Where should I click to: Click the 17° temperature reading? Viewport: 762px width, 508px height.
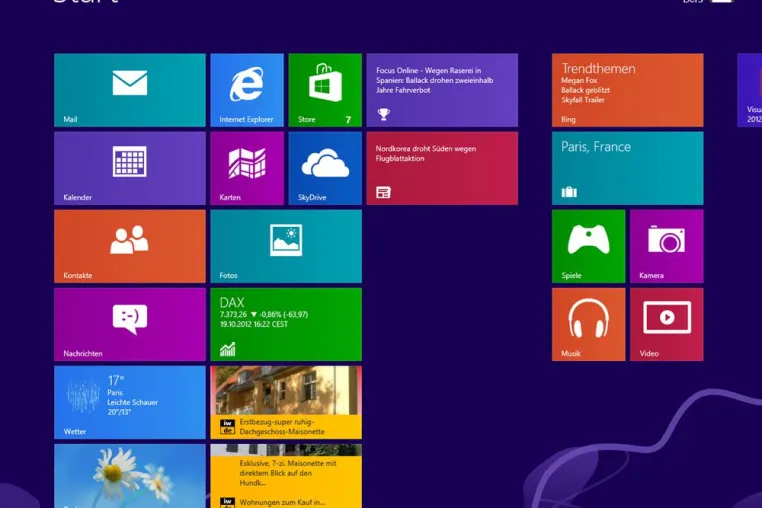[x=116, y=380]
